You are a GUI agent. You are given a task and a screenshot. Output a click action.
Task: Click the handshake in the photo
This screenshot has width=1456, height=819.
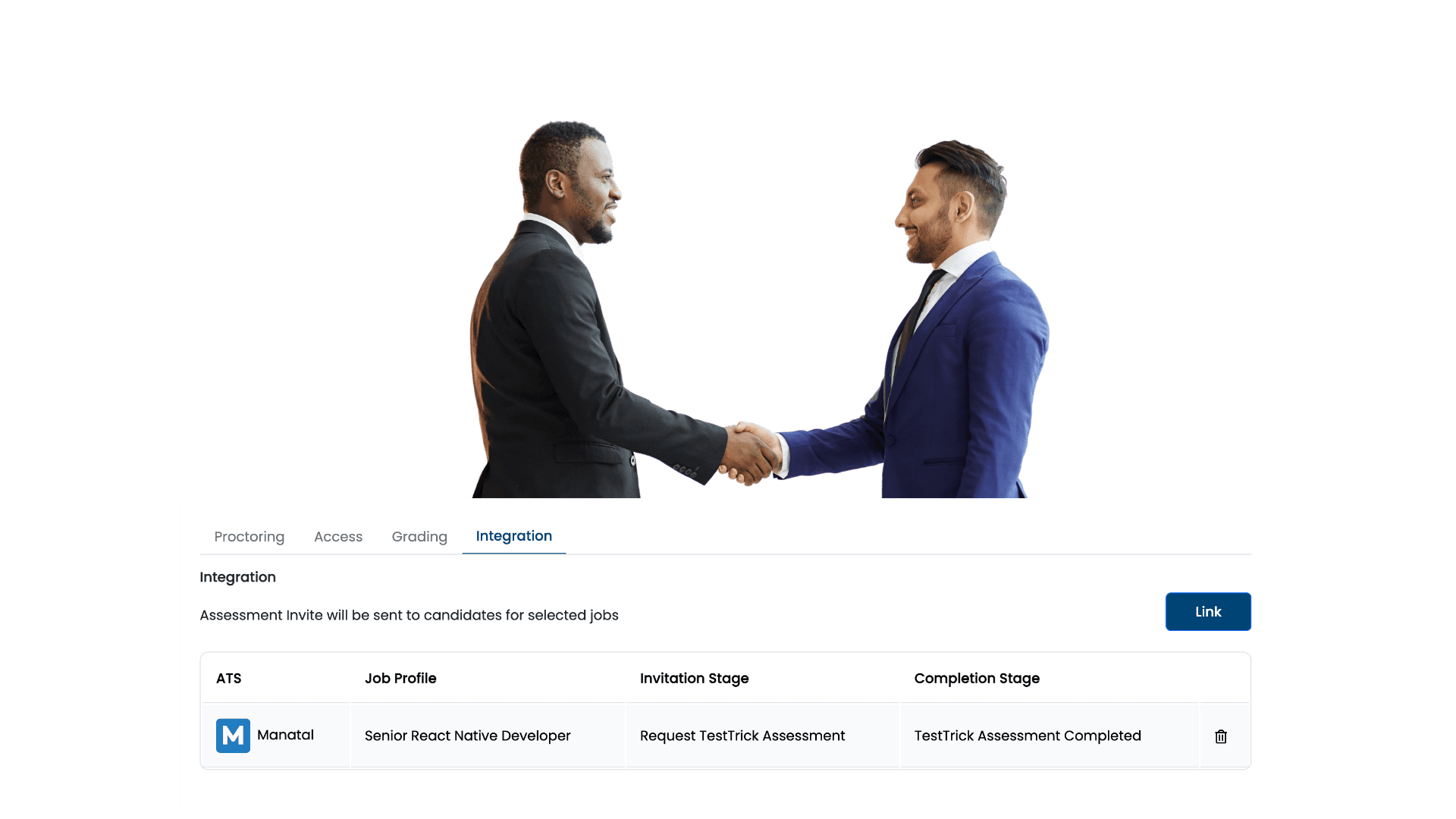pyautogui.click(x=752, y=453)
